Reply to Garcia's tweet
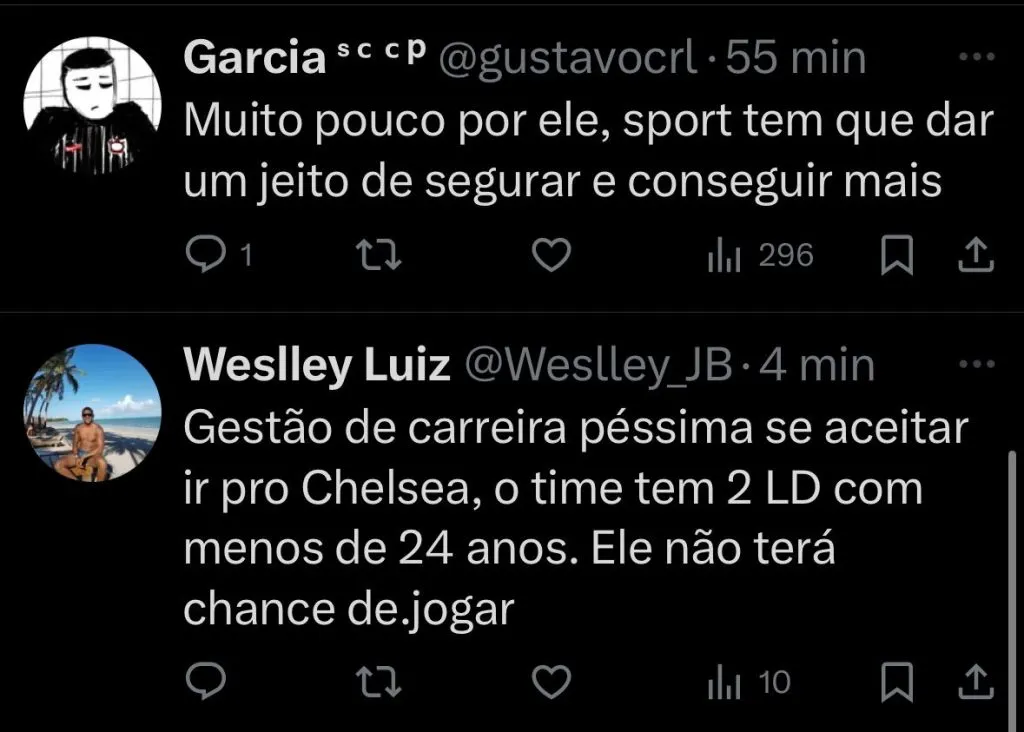1024x732 pixels. [208, 257]
